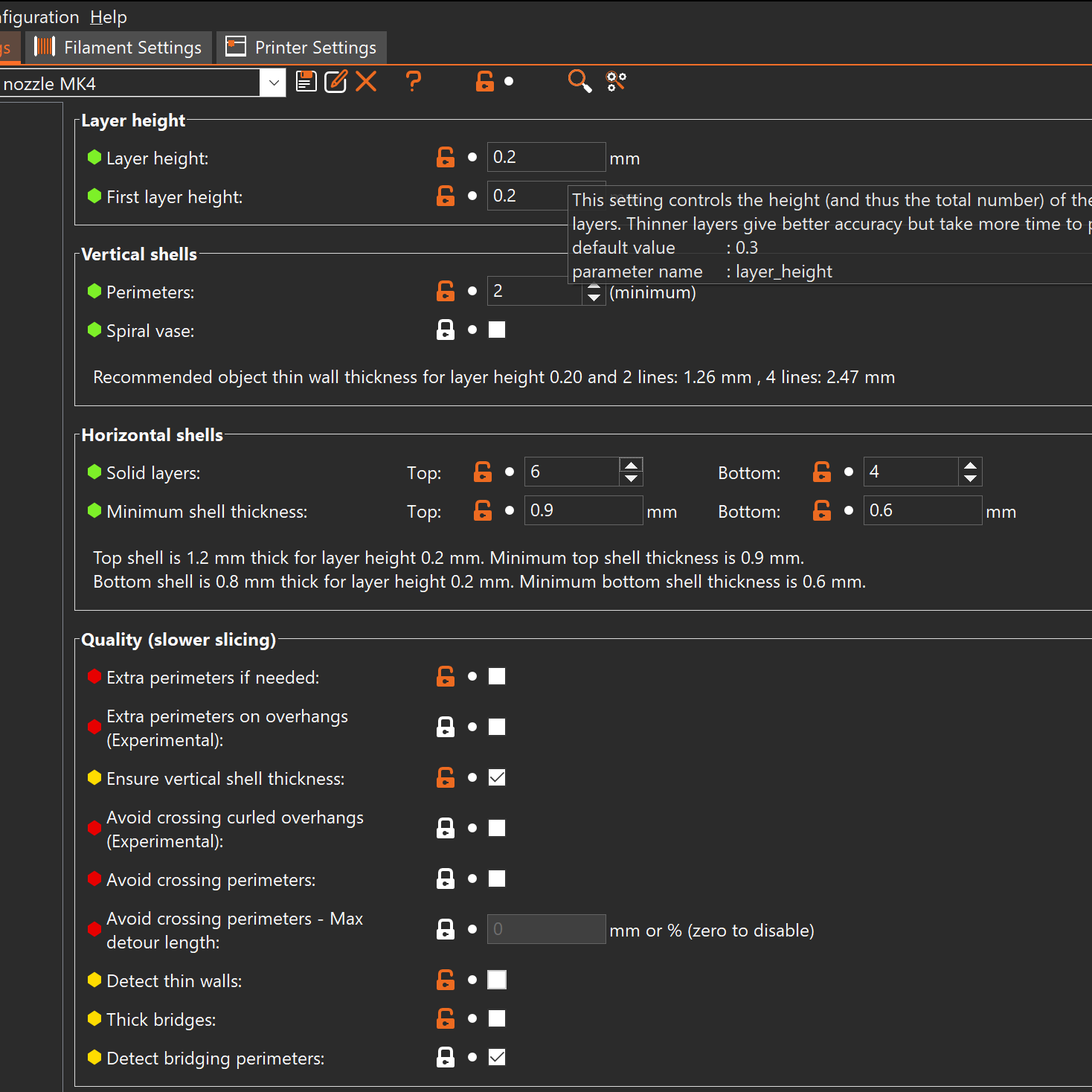Click the lock icon for Avoid crossing perimeters
The image size is (1092, 1092).
(446, 879)
